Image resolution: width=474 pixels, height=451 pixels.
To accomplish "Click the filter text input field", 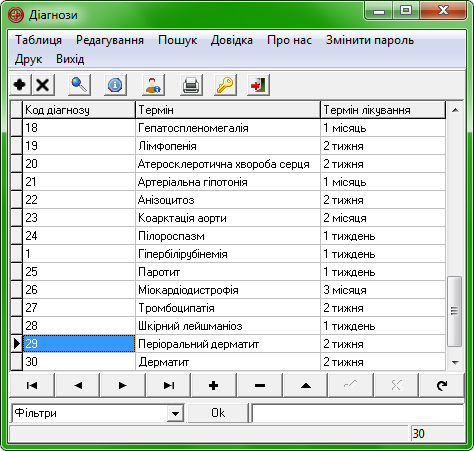I will [x=358, y=413].
